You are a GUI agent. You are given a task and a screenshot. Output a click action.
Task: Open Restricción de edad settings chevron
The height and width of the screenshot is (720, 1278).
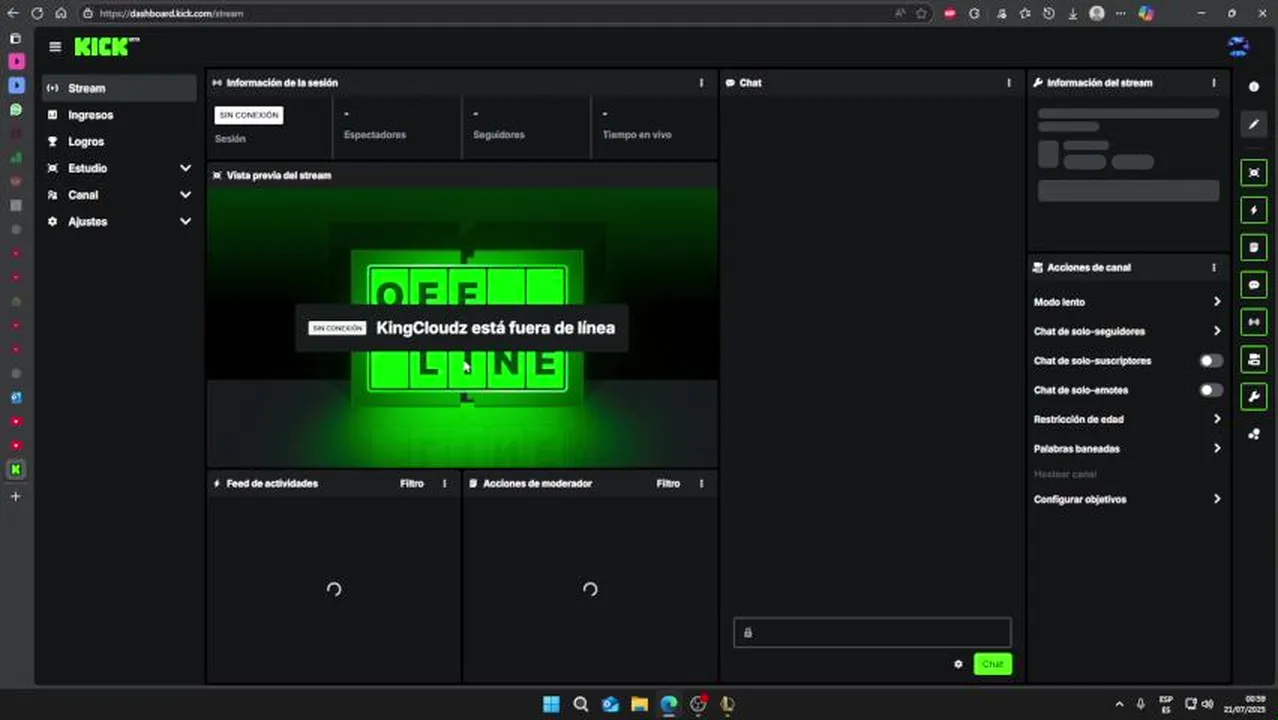pos(1216,419)
